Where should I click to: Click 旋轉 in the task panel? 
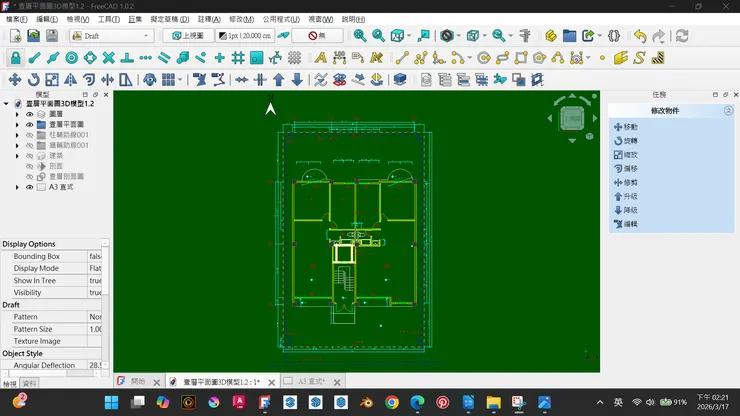click(x=630, y=141)
